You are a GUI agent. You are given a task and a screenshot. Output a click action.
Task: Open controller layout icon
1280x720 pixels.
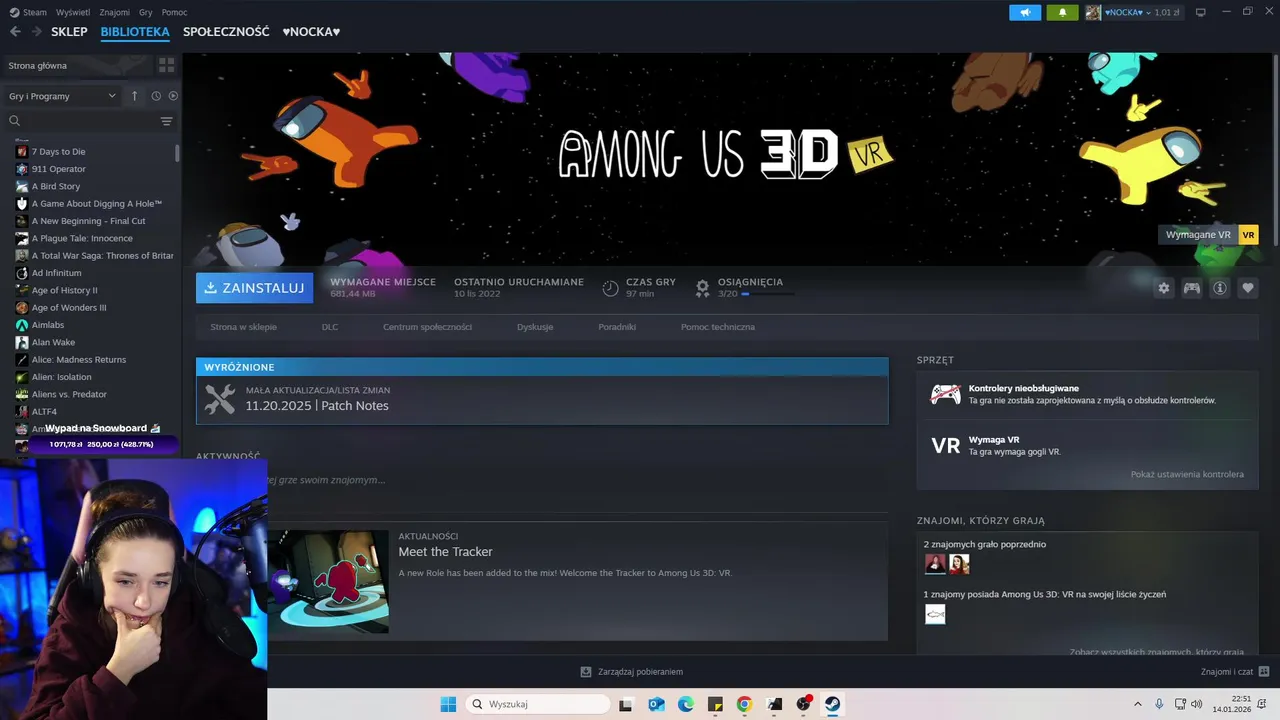[x=1191, y=288]
